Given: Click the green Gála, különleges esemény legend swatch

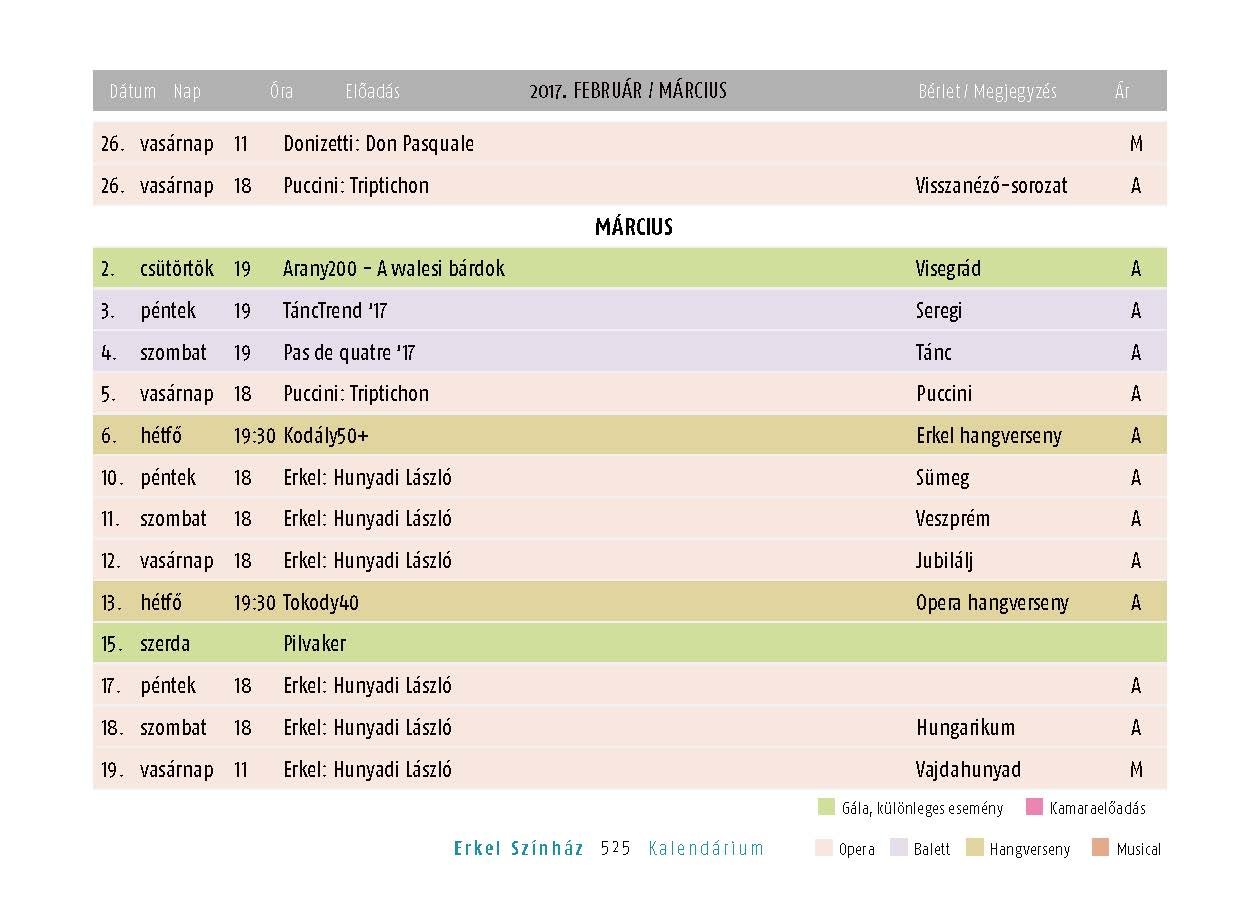Looking at the screenshot, I should point(826,807).
